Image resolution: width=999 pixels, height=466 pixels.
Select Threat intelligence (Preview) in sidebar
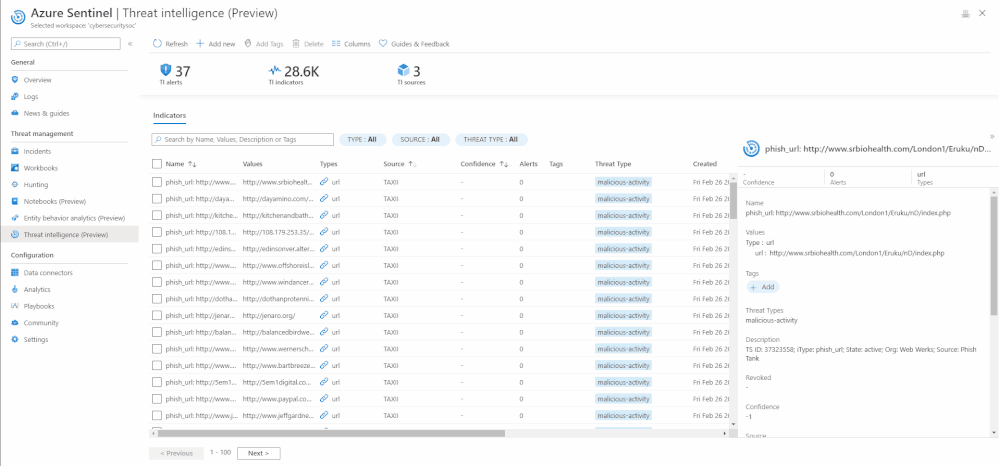(x=69, y=235)
